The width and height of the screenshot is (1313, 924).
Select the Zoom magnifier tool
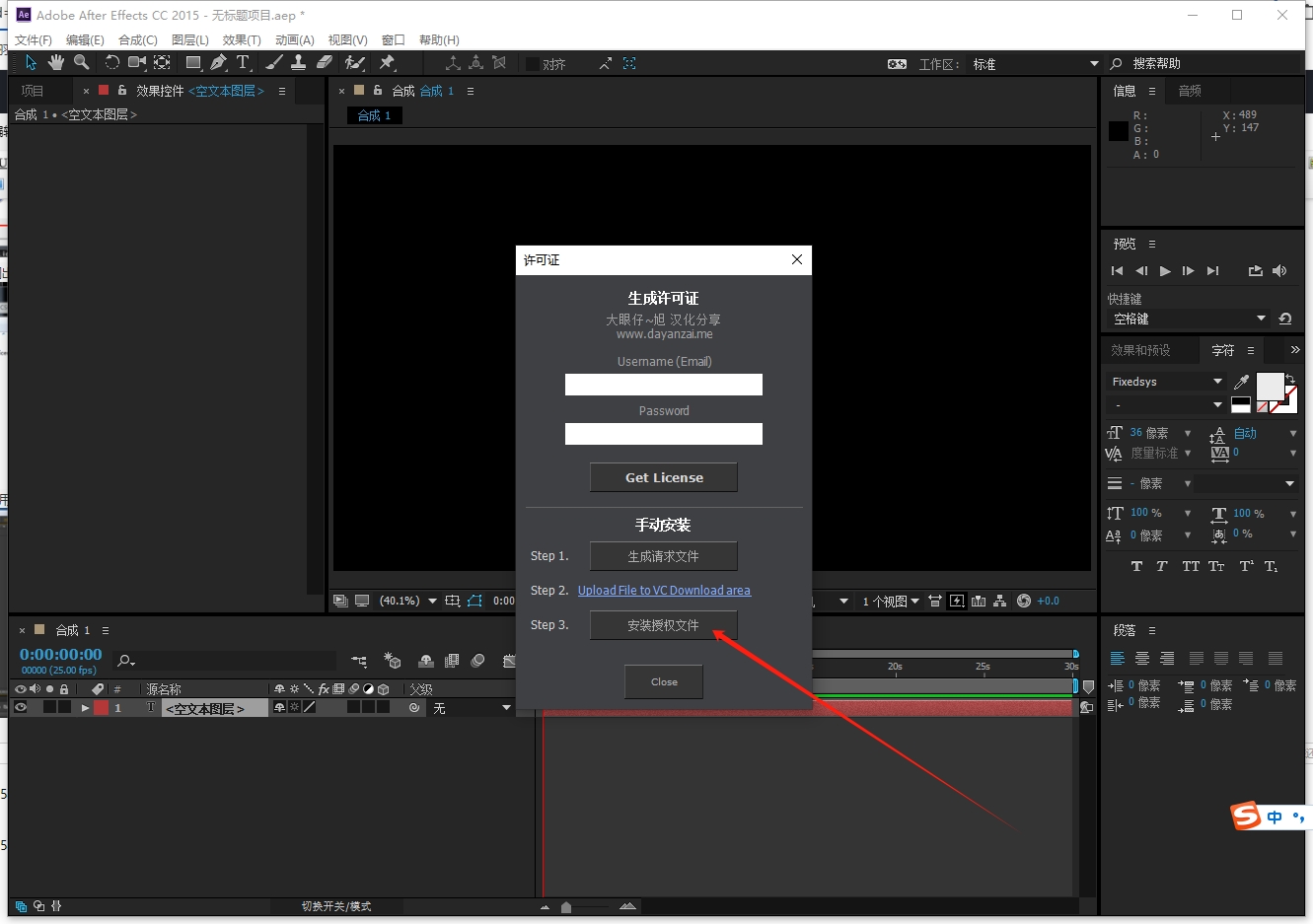pyautogui.click(x=82, y=63)
